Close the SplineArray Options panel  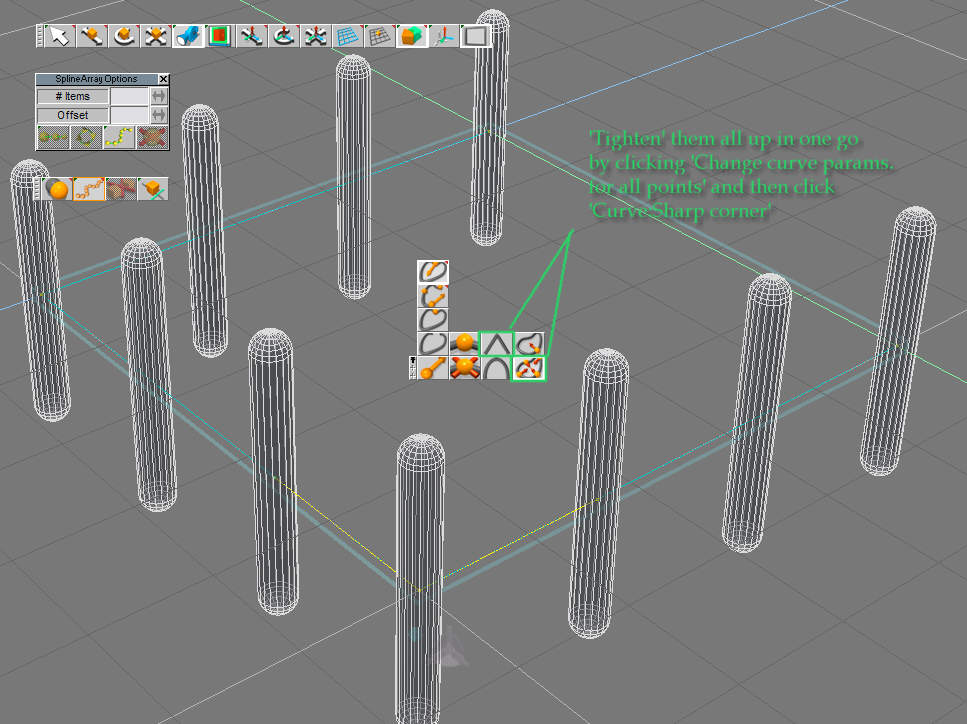click(164, 79)
